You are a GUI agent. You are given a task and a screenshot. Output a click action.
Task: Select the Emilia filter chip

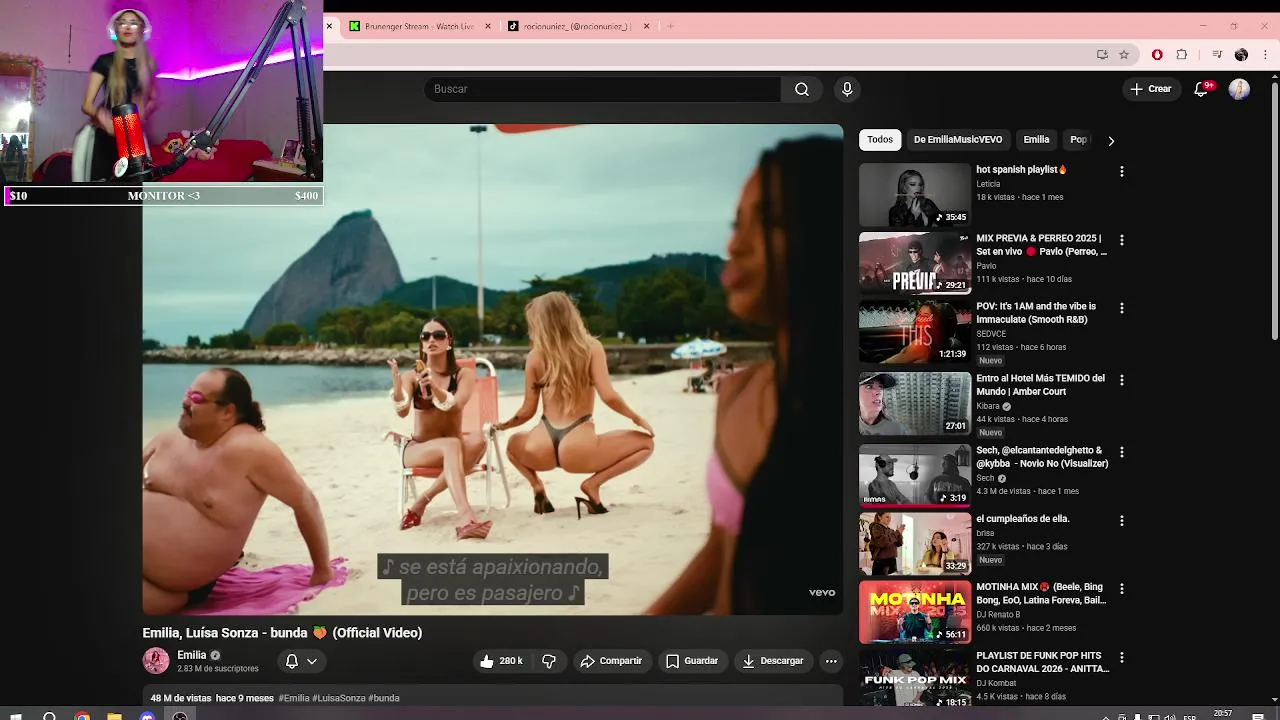click(x=1036, y=140)
